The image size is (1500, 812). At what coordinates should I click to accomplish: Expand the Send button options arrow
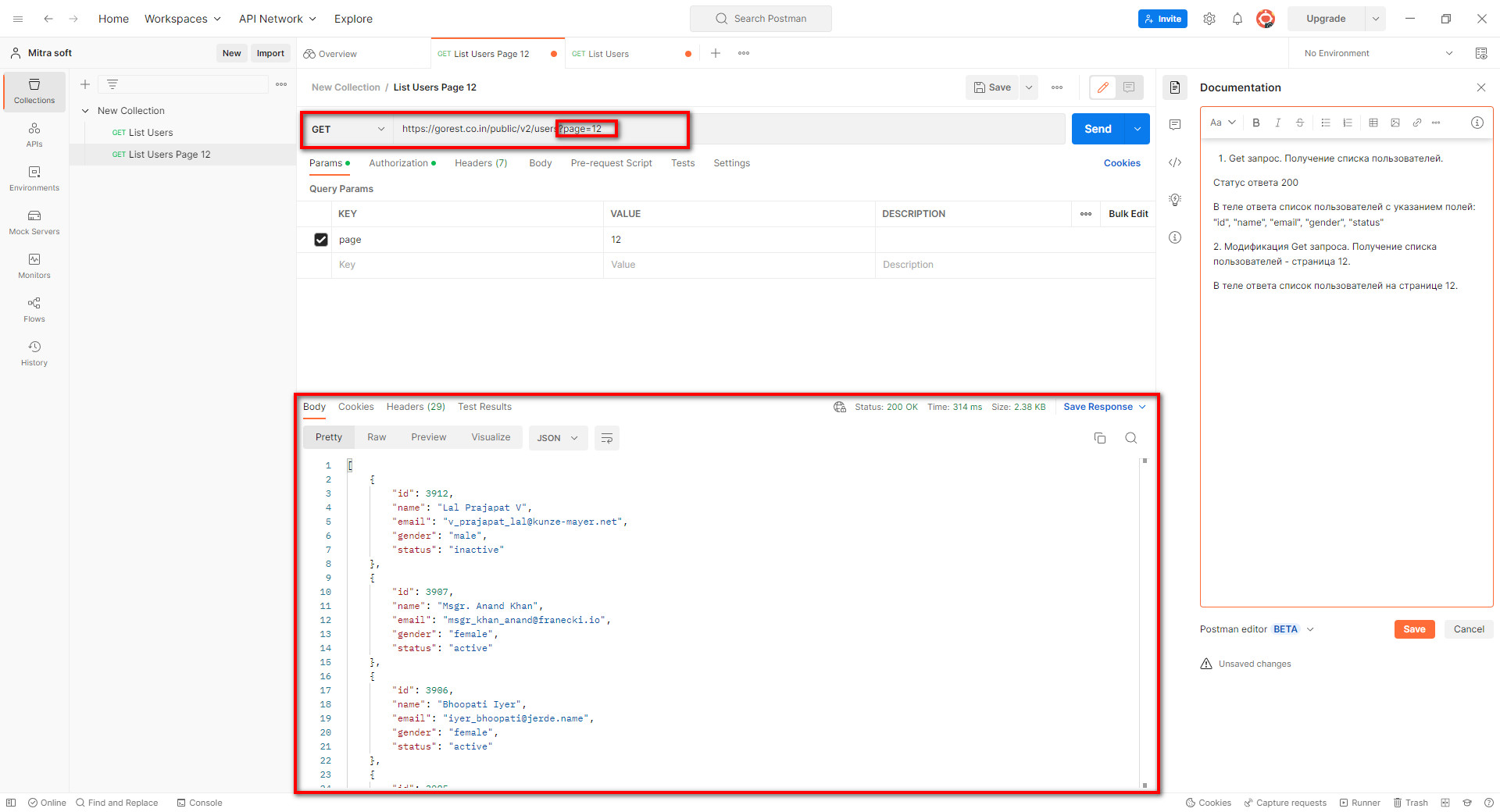click(x=1137, y=129)
